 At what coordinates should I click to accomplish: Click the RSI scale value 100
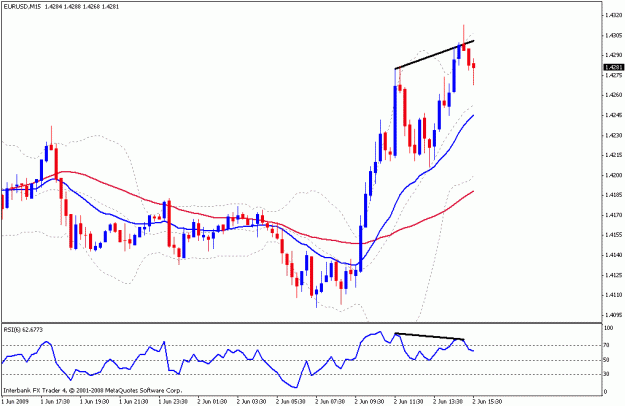coord(609,328)
